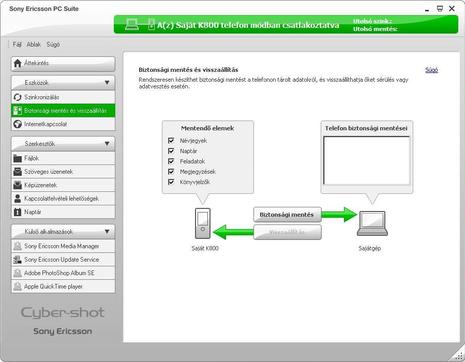Click the person icon beside Kapcsolatfelvételi lehetőségek

pyautogui.click(x=17, y=199)
